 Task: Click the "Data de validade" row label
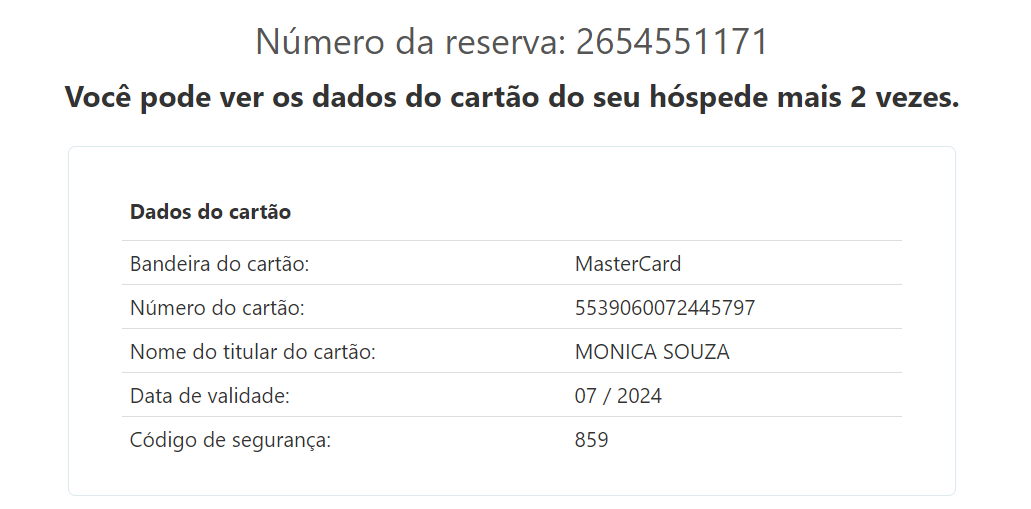point(209,396)
